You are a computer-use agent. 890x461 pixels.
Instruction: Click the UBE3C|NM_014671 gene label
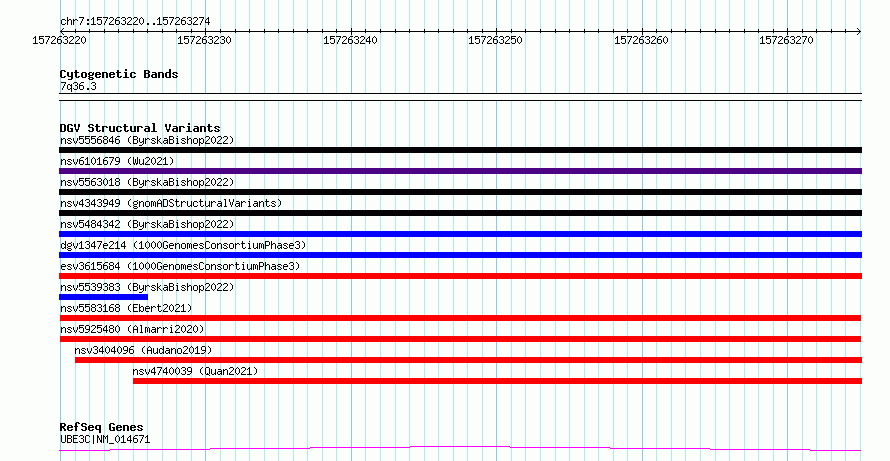click(x=105, y=439)
